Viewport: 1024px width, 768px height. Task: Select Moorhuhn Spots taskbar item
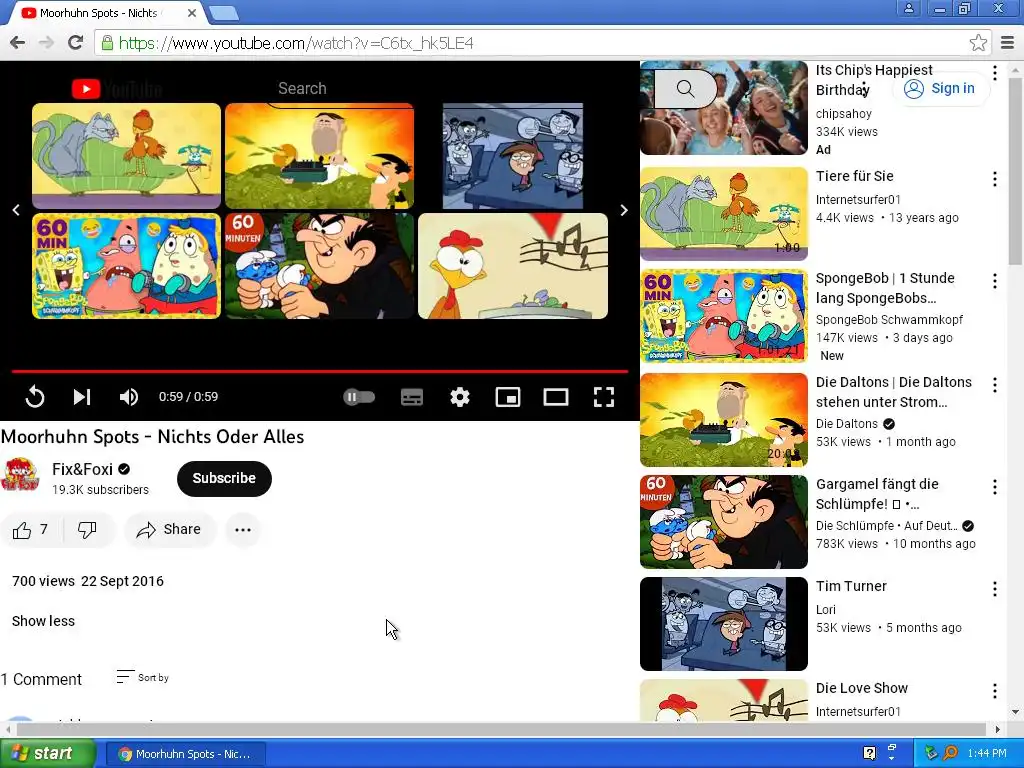click(x=185, y=754)
